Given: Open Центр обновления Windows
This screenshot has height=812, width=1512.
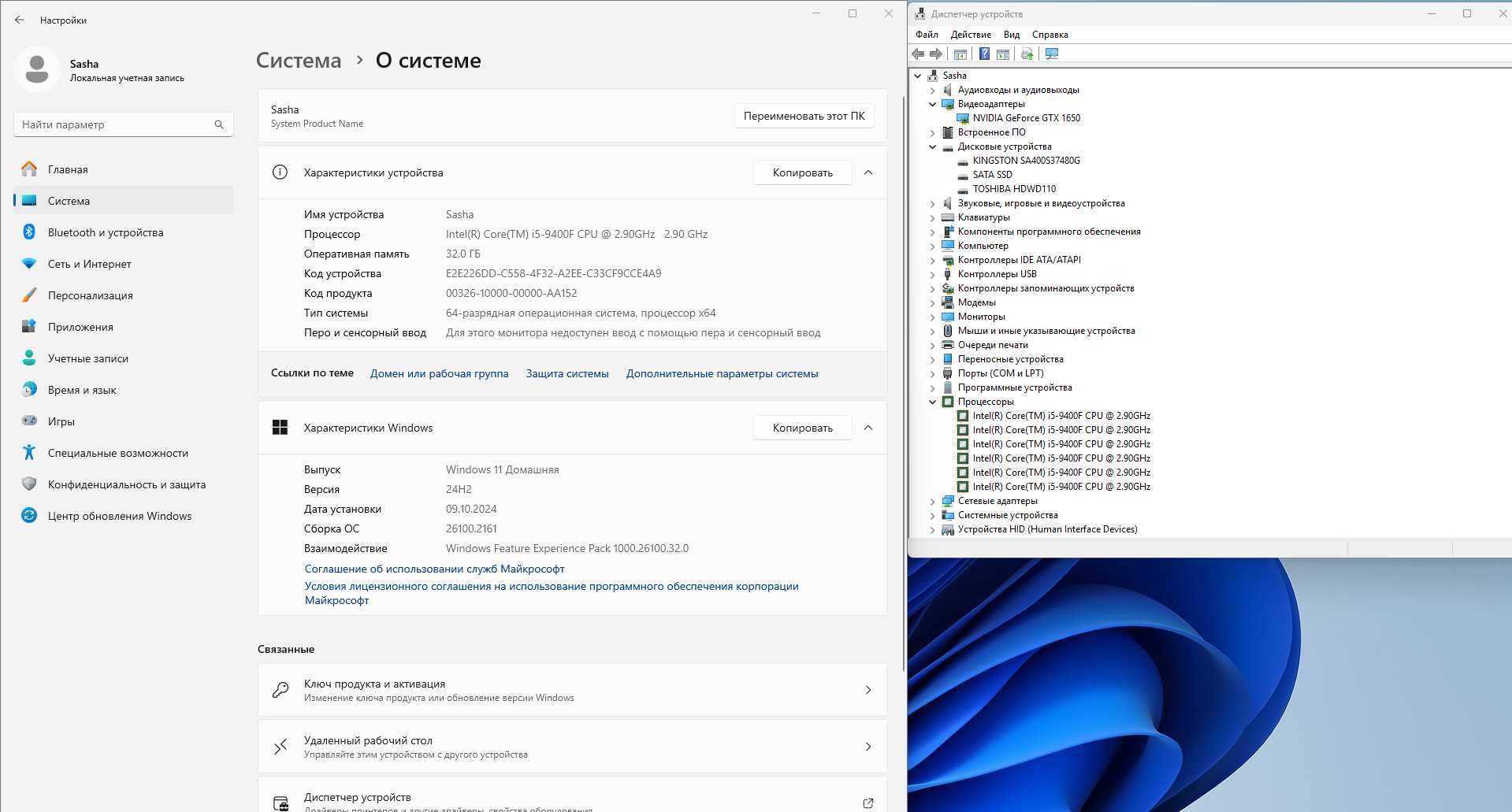Looking at the screenshot, I should (124, 516).
